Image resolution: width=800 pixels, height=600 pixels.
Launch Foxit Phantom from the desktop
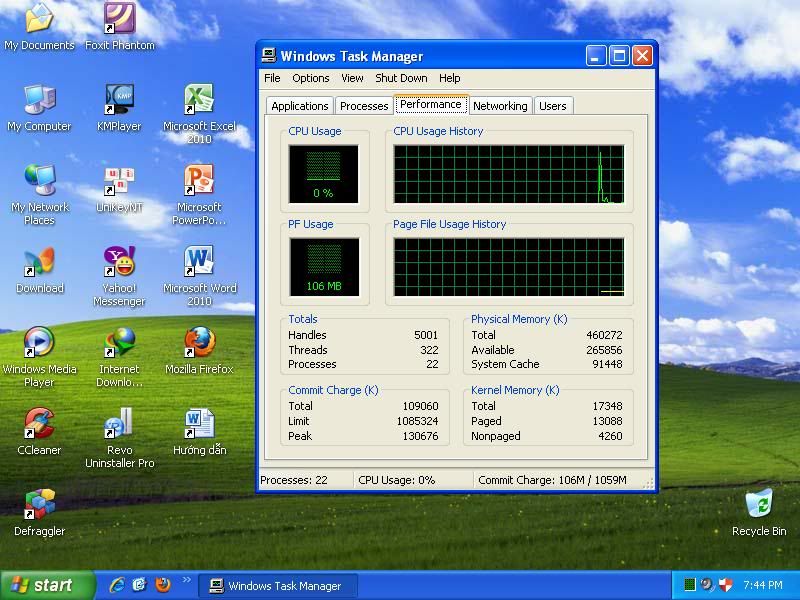(x=119, y=27)
